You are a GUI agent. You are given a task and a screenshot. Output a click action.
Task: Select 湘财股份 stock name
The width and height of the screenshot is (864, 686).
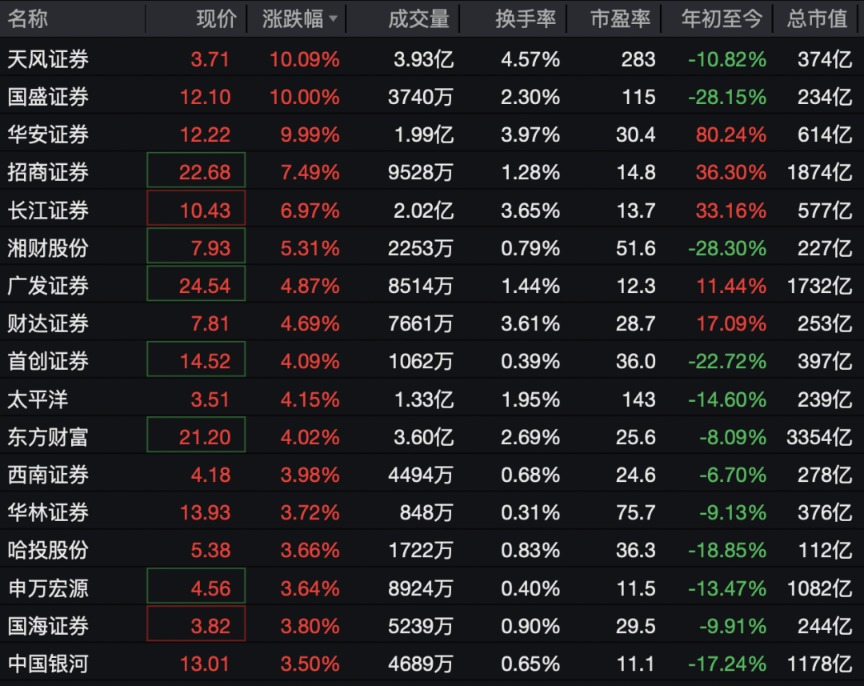48,248
